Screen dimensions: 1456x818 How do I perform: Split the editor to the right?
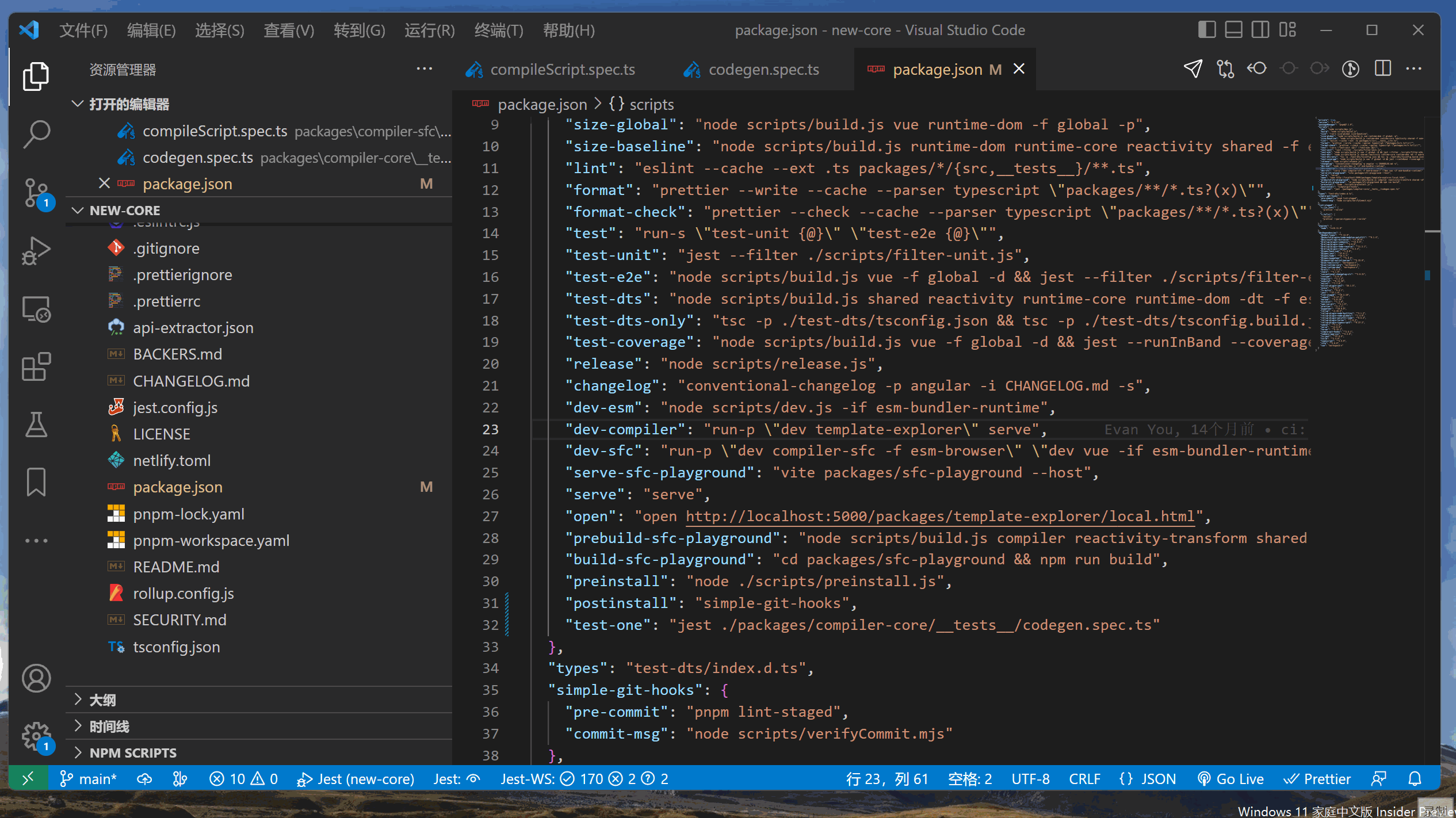click(1383, 69)
